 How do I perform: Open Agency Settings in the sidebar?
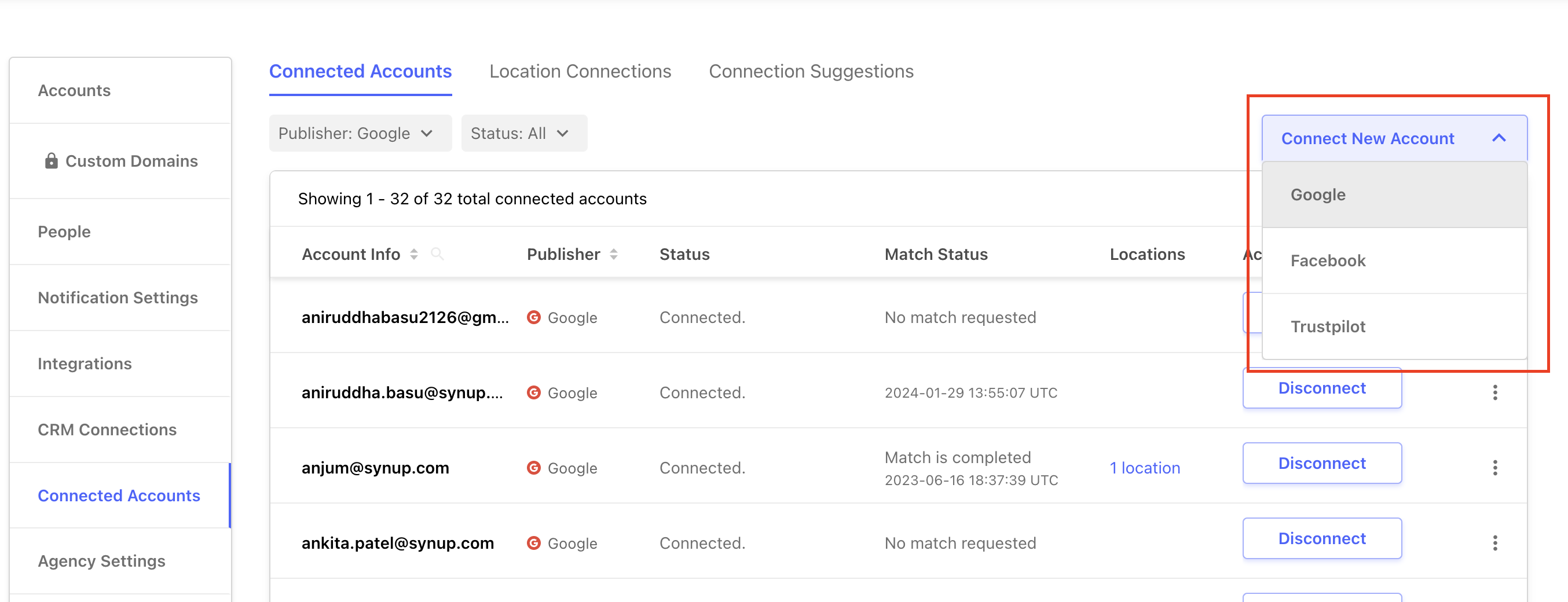[x=120, y=561]
